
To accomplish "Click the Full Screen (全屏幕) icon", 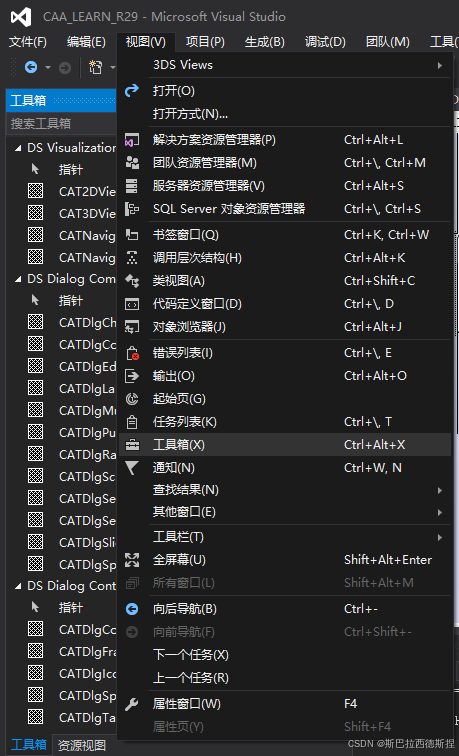I will [132, 560].
